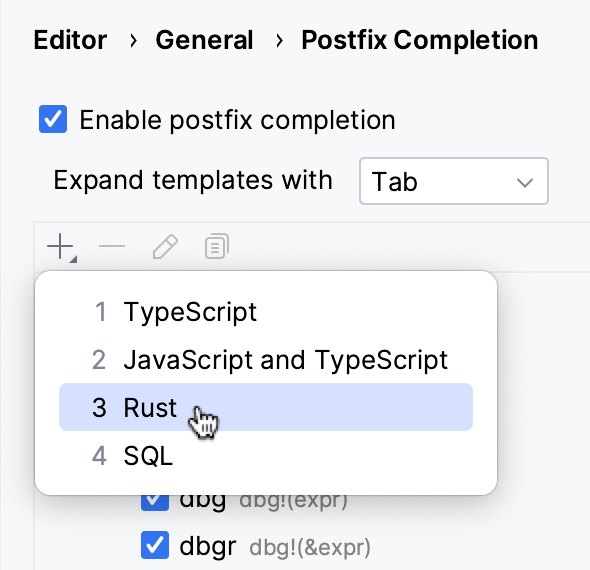
Task: Click the Remove template minus icon
Action: point(112,246)
